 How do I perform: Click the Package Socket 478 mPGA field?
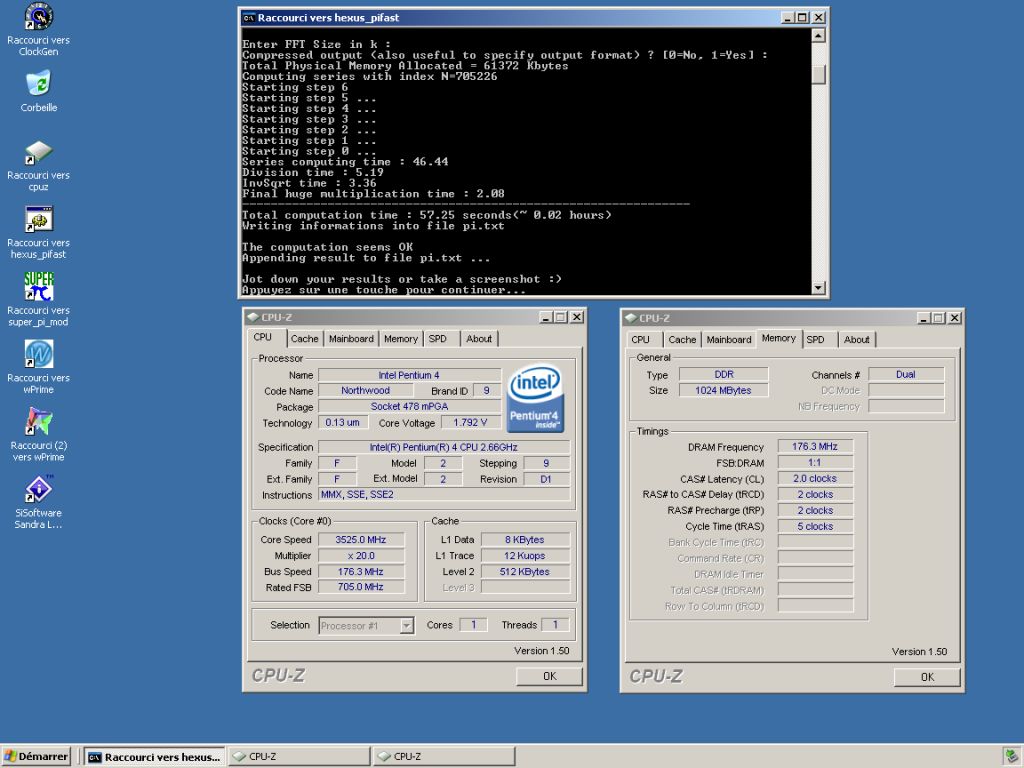click(x=409, y=406)
